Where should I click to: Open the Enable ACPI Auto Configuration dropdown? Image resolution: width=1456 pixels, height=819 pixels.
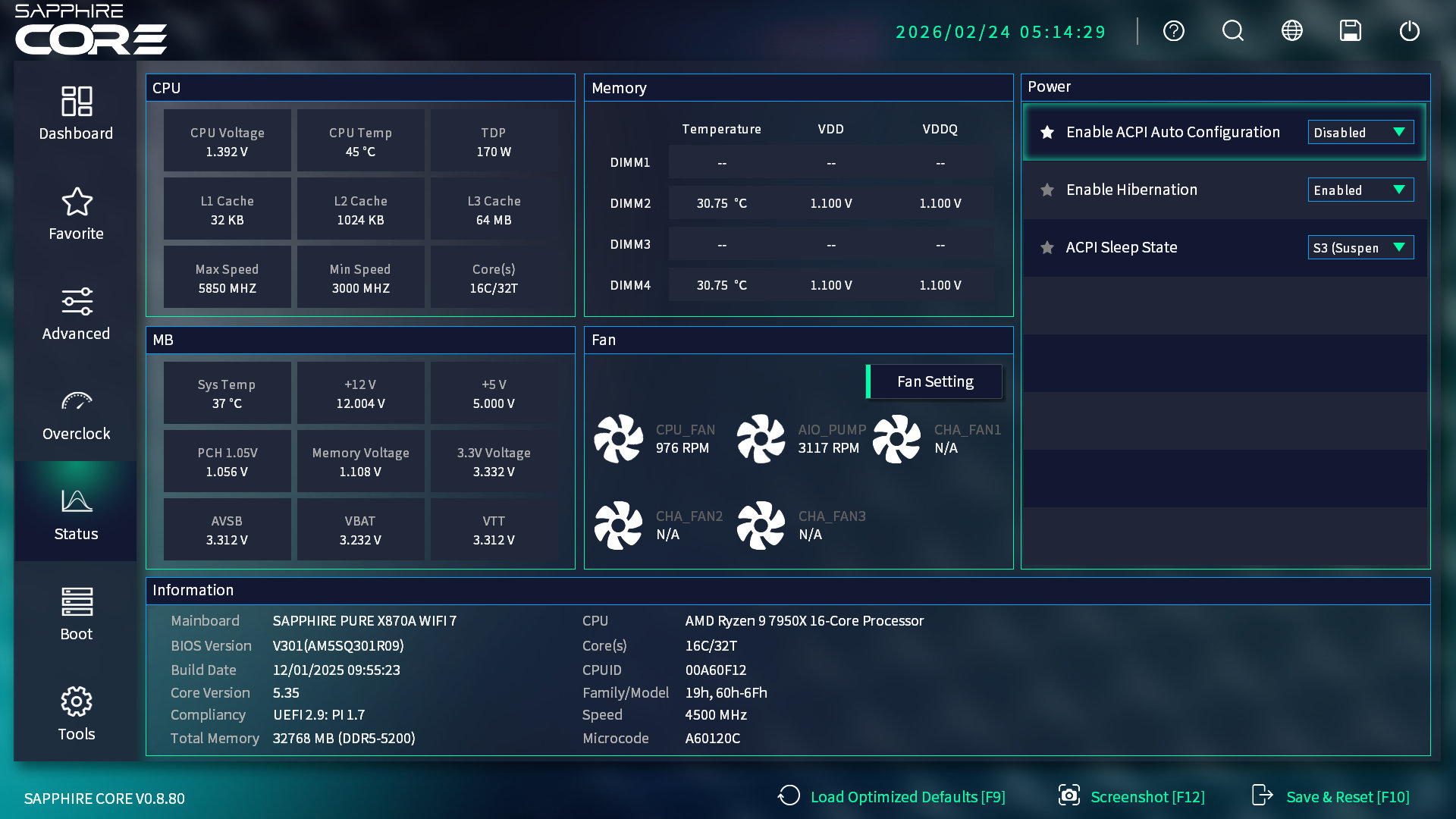coord(1360,132)
